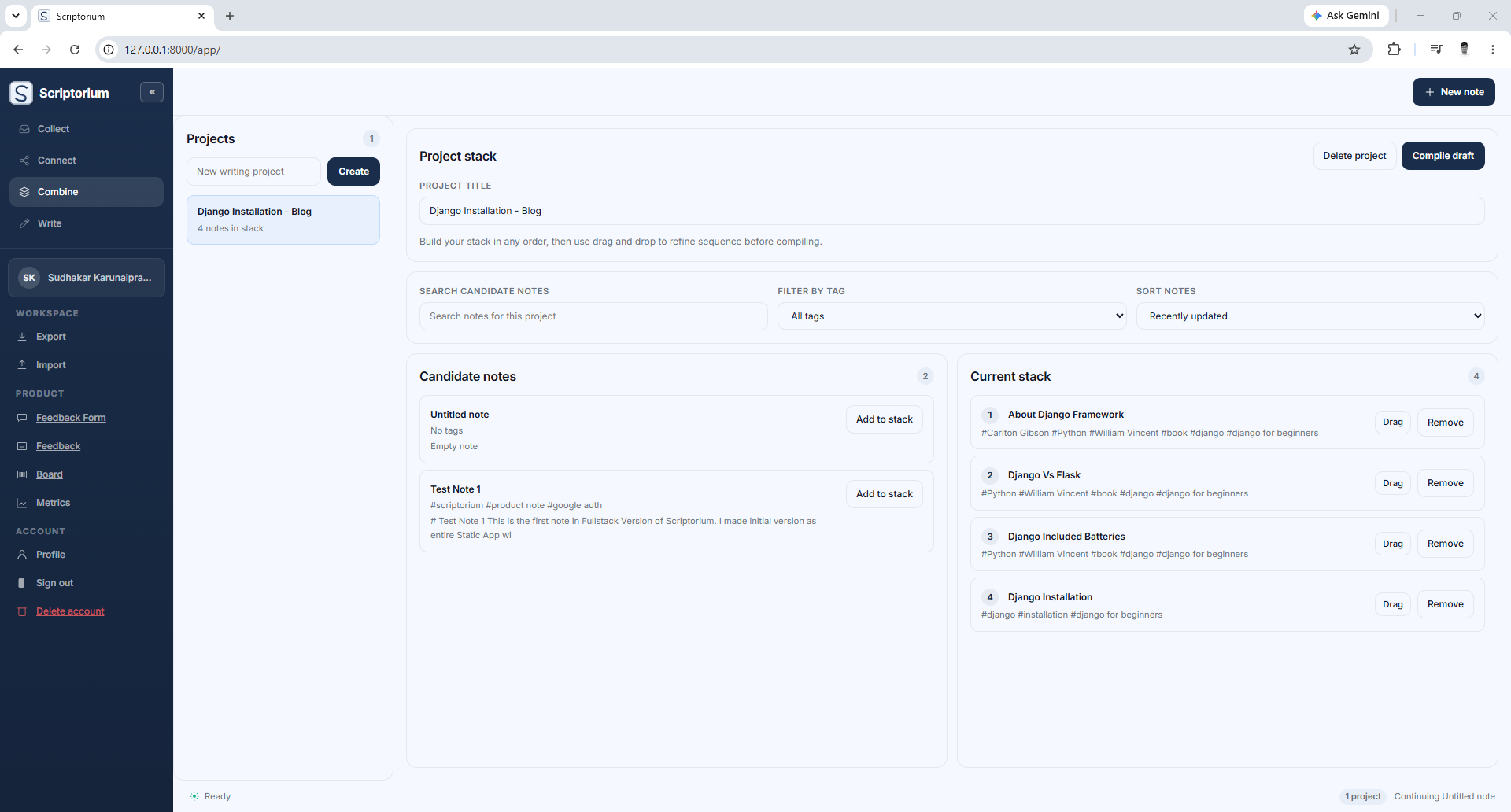1511x812 pixels.
Task: Click the Create project button
Action: pyautogui.click(x=353, y=172)
